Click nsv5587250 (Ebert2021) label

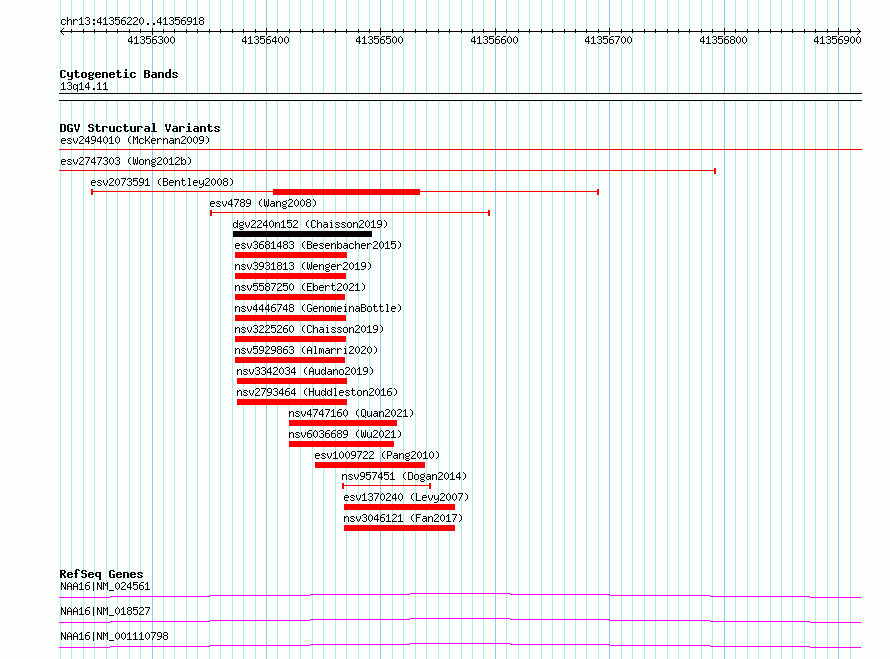pos(300,287)
